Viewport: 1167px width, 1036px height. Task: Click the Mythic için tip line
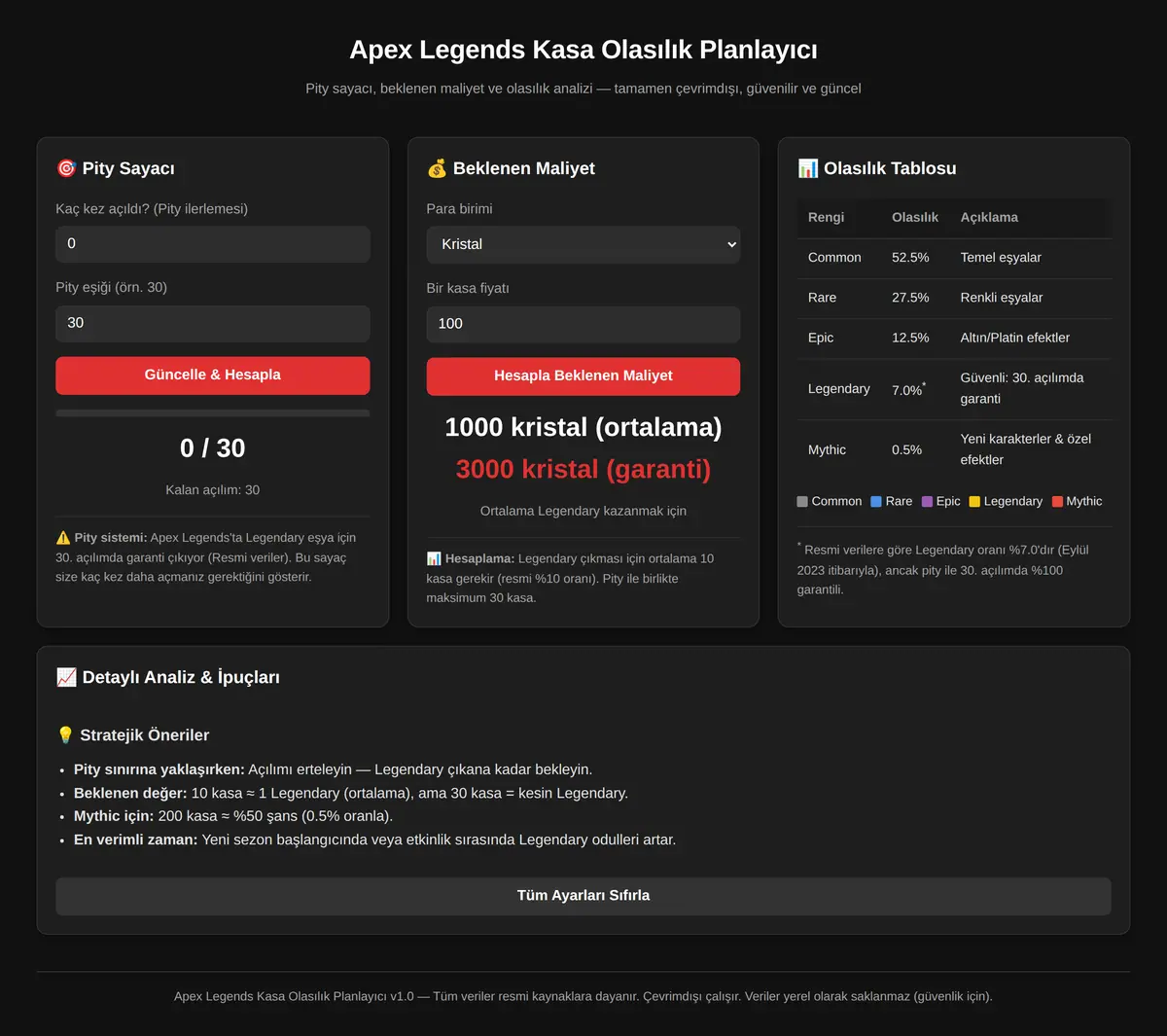[233, 816]
